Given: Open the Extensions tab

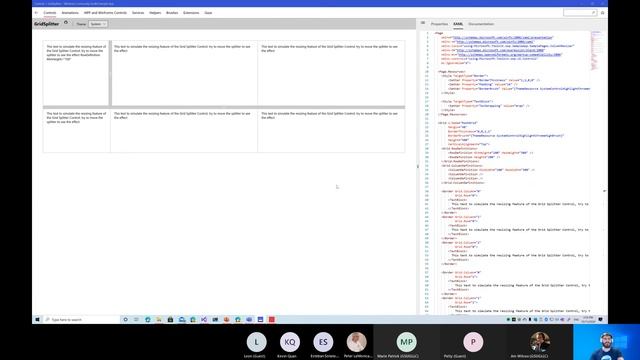Looking at the screenshot, I should [191, 13].
